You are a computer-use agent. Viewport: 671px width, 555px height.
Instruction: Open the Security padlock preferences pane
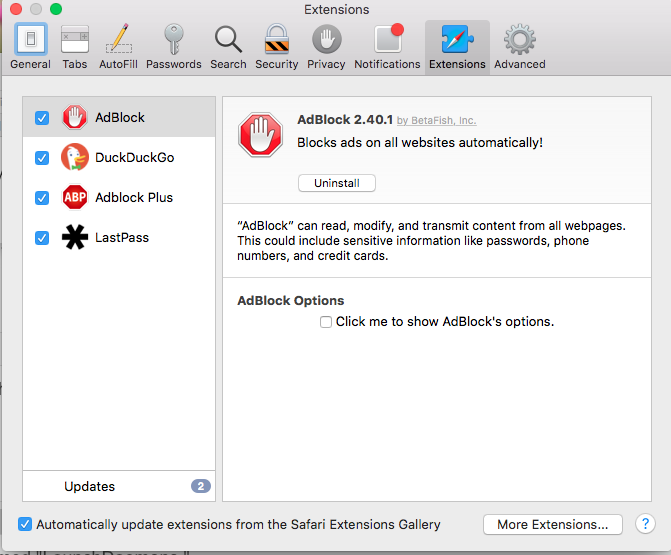click(276, 47)
